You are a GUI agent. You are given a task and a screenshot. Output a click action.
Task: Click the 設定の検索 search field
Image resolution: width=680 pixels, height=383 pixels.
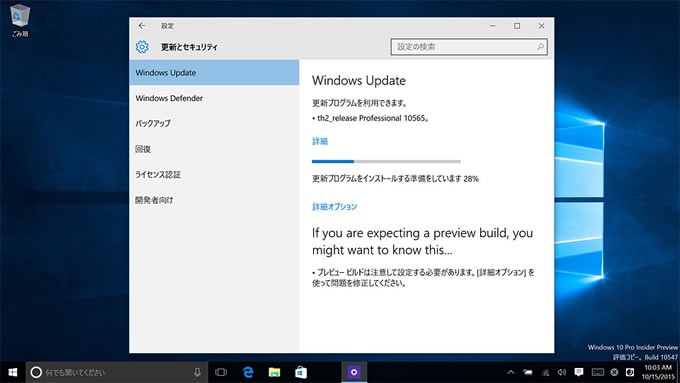(x=469, y=47)
